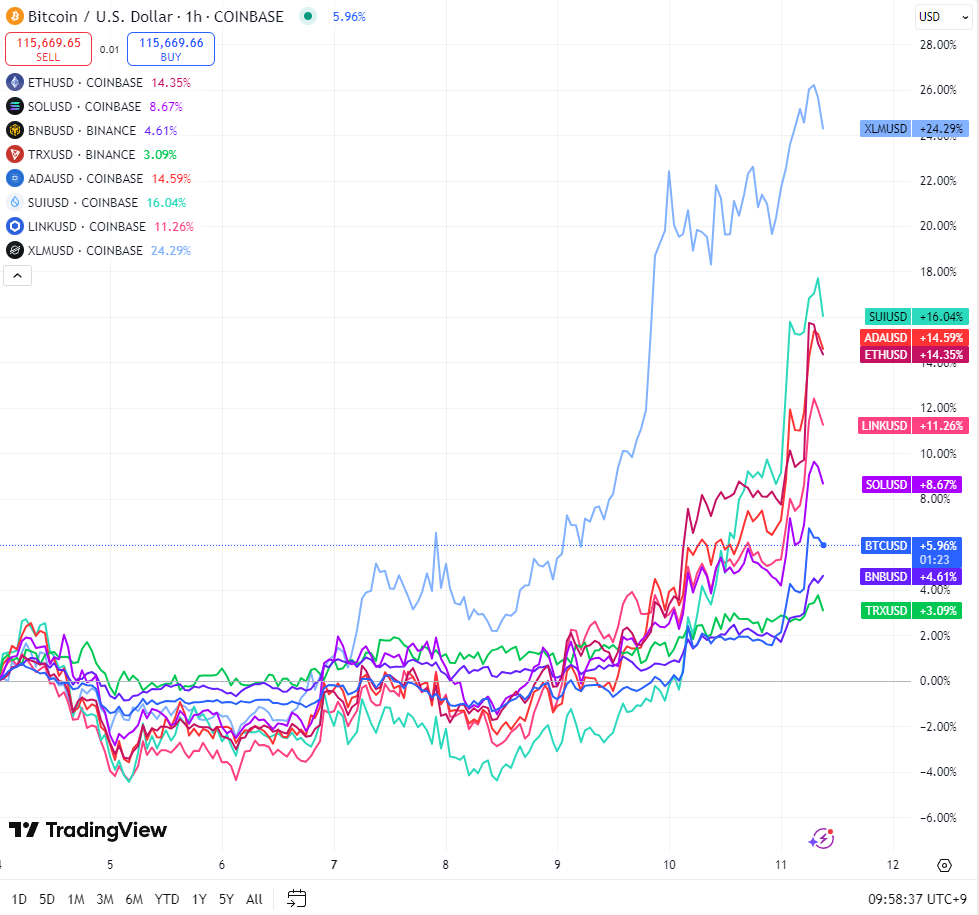Select the XLMUSD · COINBASE legend entry
The image size is (979, 915).
86,250
